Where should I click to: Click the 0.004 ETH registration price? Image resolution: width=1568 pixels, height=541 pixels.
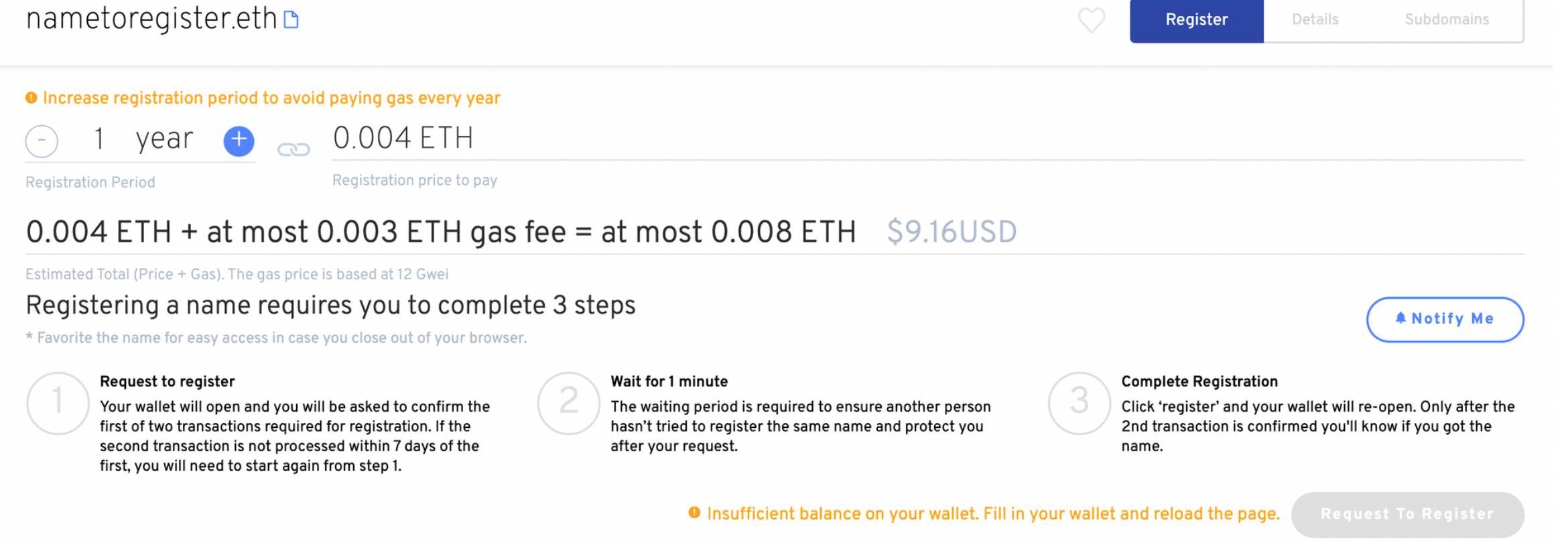(x=403, y=138)
